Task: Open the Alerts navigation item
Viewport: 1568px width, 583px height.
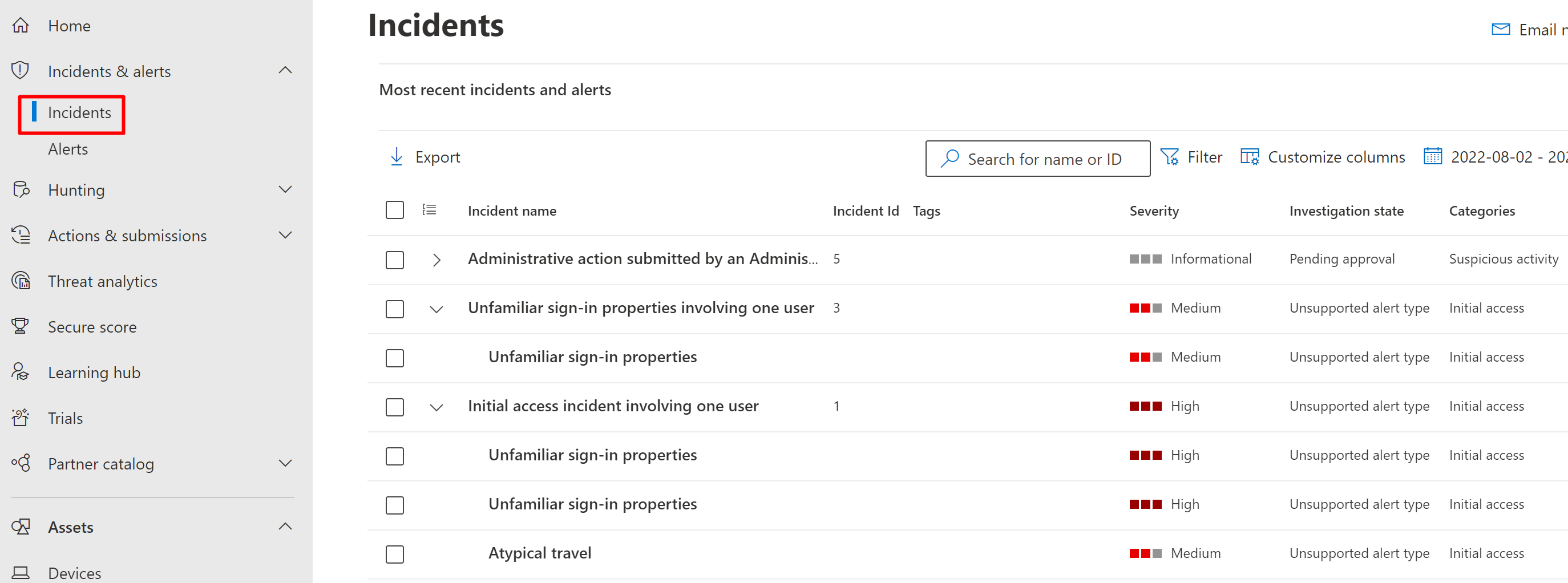Action: point(67,149)
